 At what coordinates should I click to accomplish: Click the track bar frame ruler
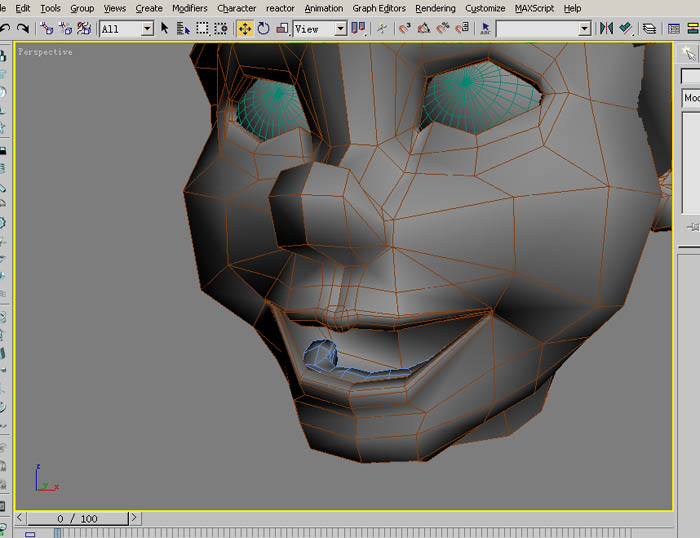pyautogui.click(x=342, y=533)
